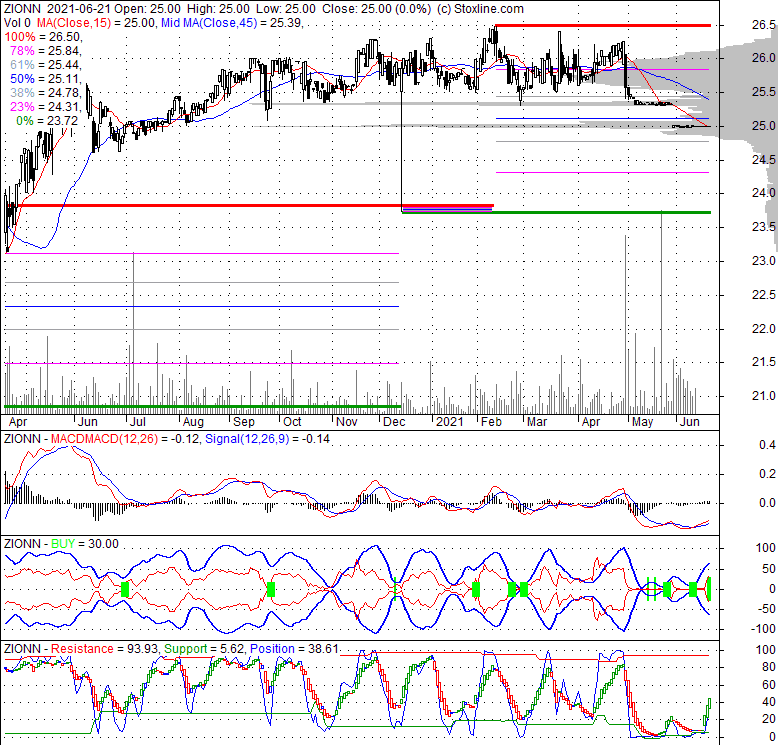This screenshot has height=745, width=780.
Task: Click the 26.5 price axis value
Action: [x=764, y=25]
